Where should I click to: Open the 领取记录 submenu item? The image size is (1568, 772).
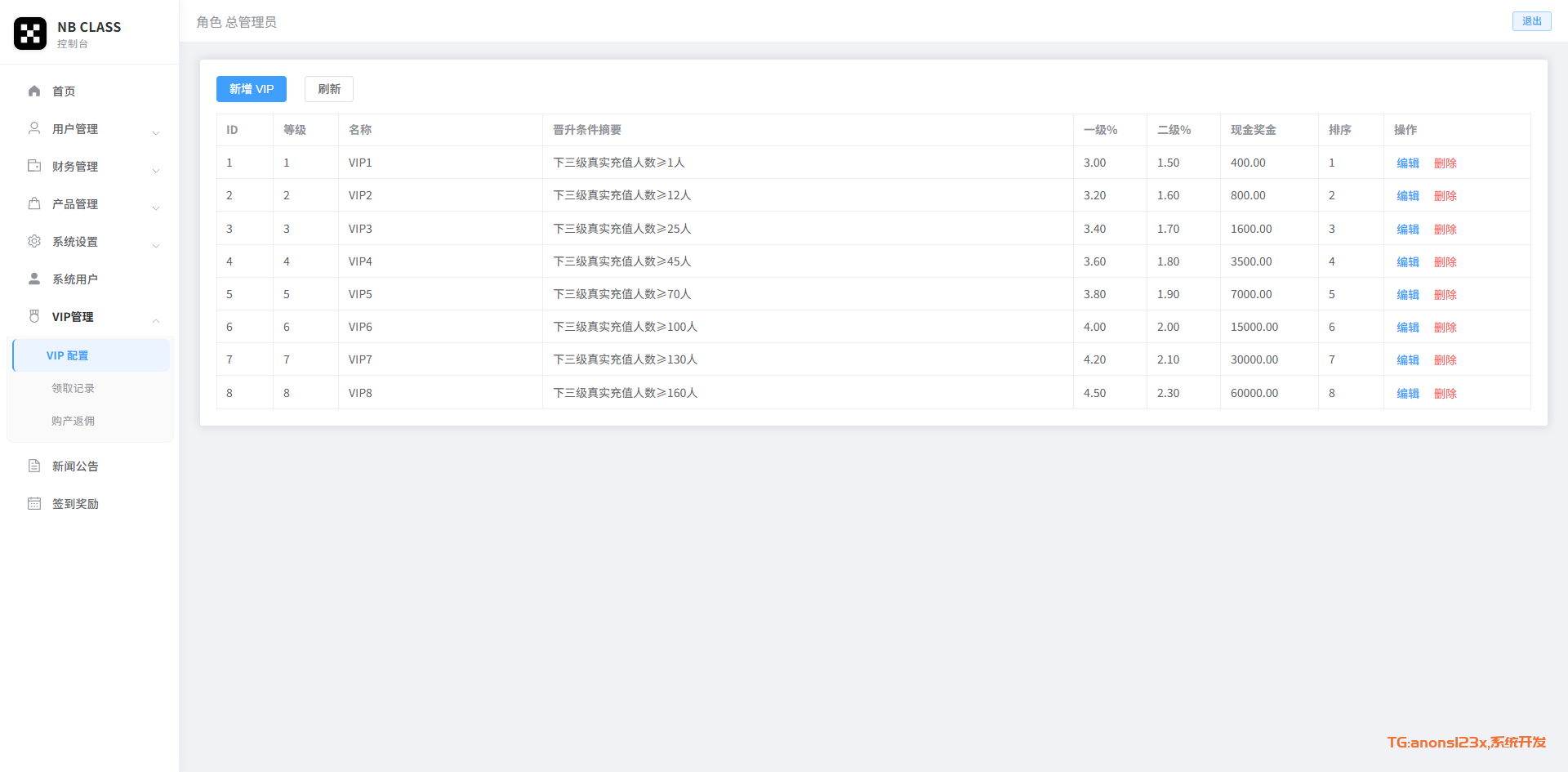[x=73, y=388]
